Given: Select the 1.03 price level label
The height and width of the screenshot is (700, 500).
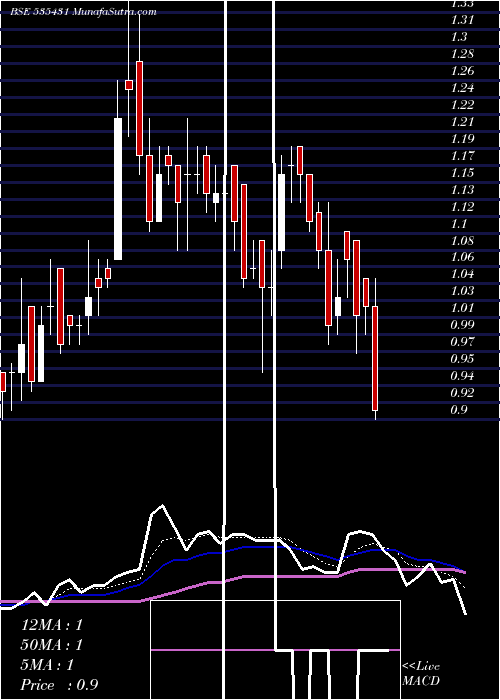Looking at the screenshot, I should pyautogui.click(x=462, y=291).
